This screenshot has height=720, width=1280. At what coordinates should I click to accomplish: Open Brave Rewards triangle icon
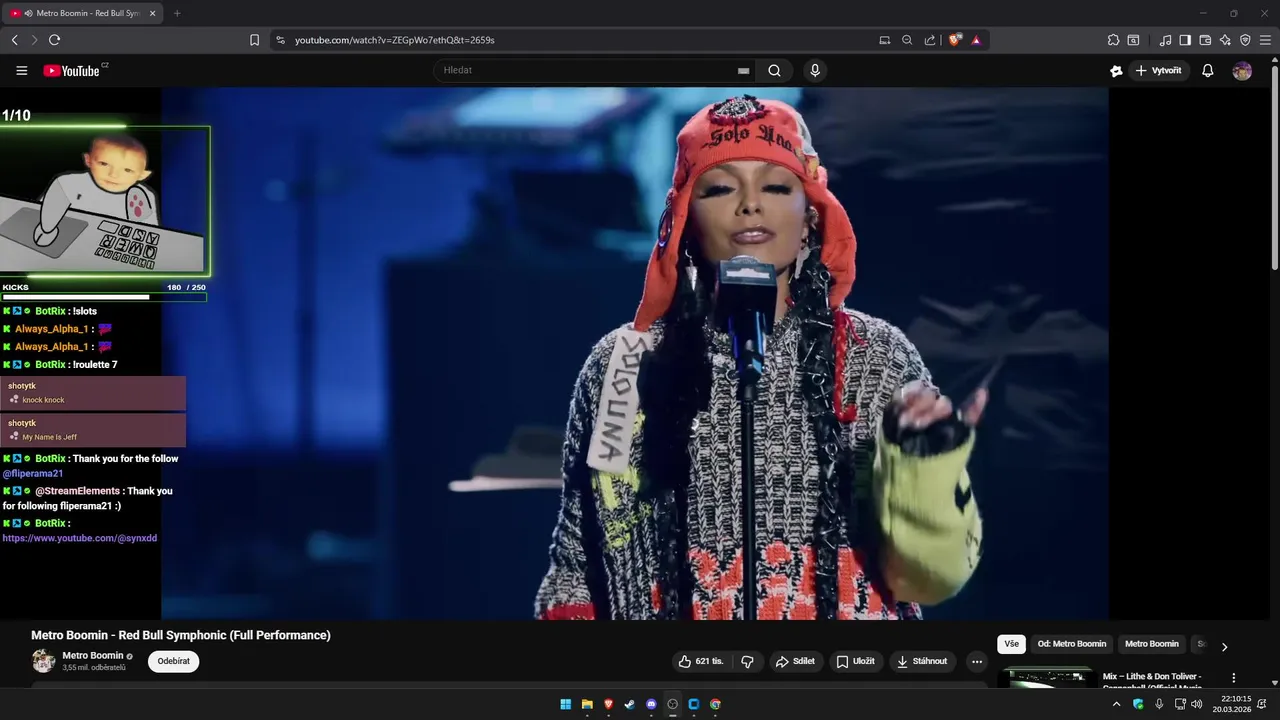(976, 40)
